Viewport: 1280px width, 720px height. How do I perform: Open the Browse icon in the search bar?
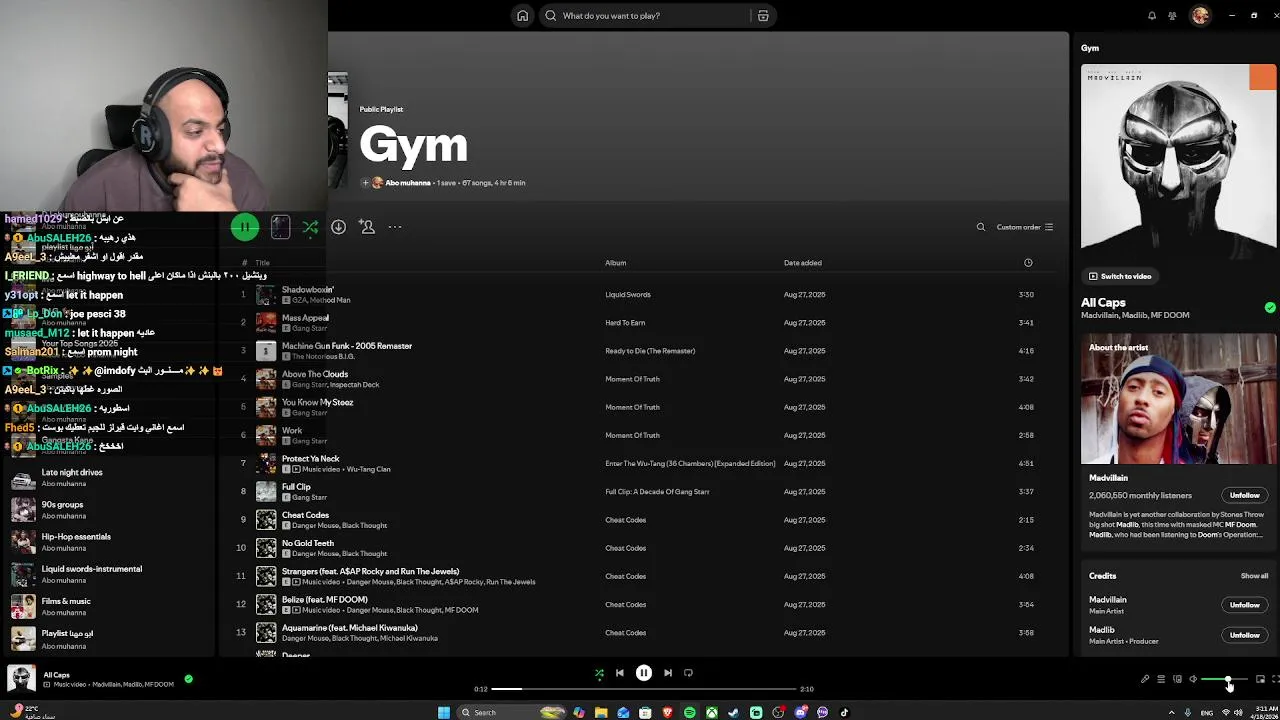coord(763,16)
